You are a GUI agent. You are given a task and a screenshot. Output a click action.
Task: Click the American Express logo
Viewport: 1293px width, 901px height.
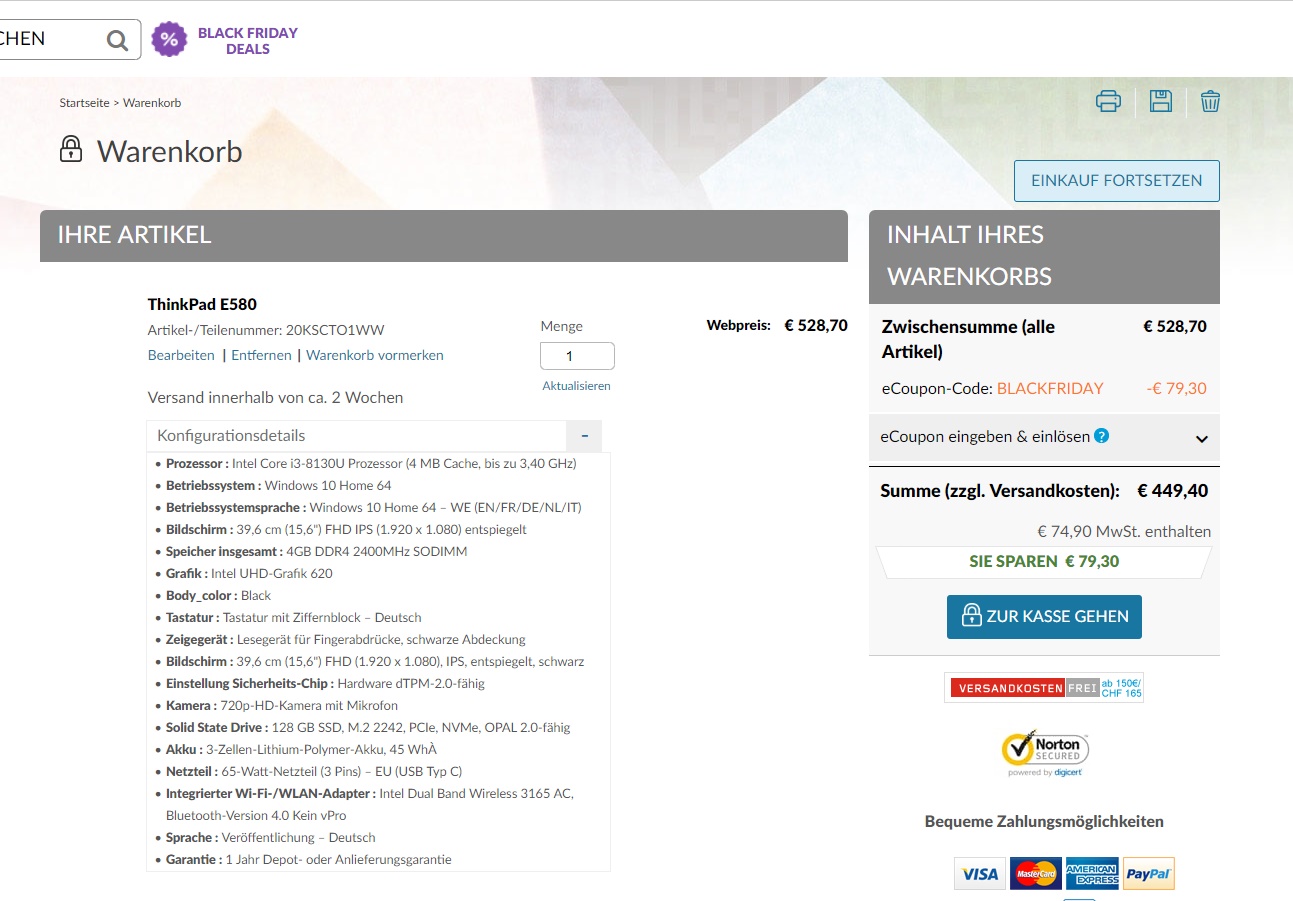point(1092,874)
